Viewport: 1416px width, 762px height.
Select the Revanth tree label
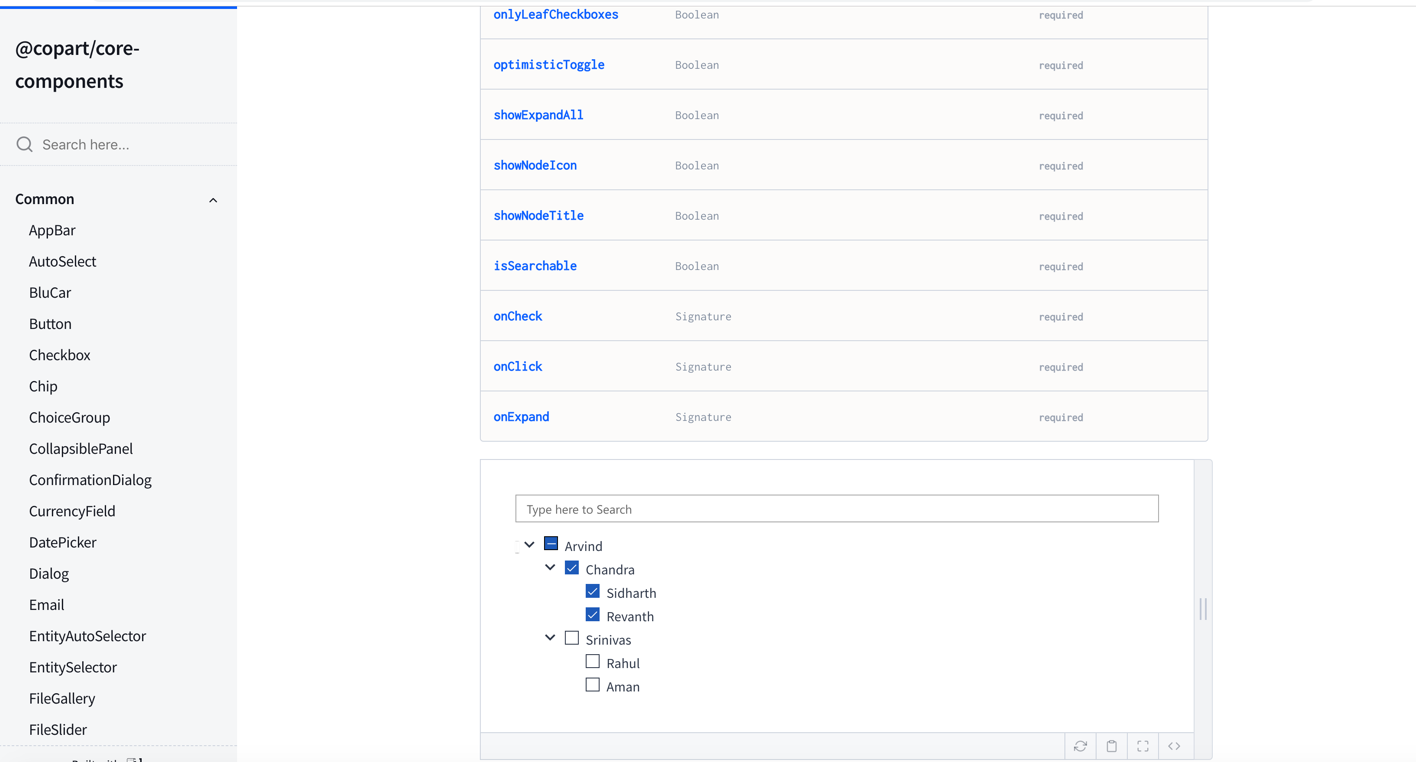point(630,616)
